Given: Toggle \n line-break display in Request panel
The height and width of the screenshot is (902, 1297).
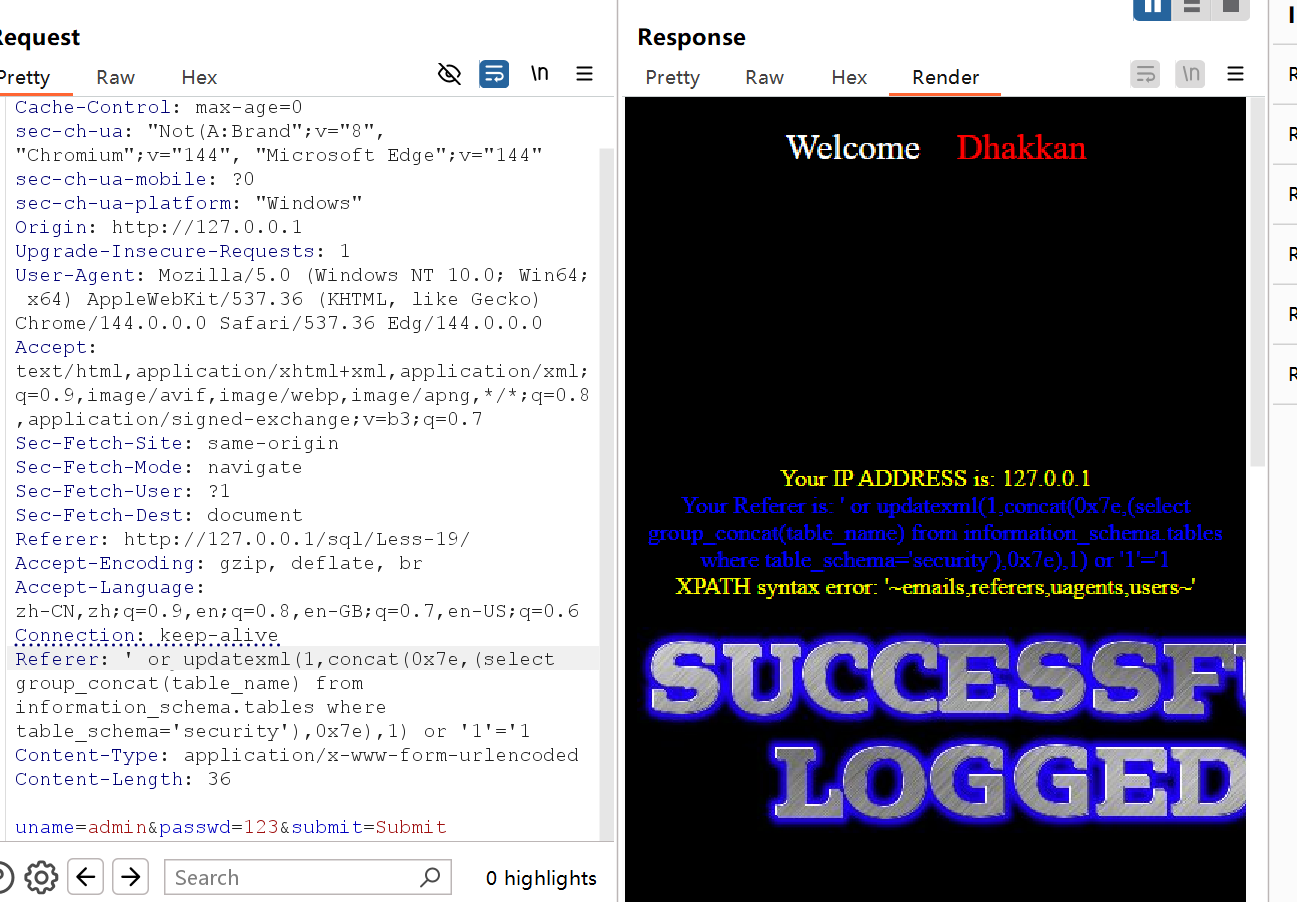Looking at the screenshot, I should tap(539, 74).
